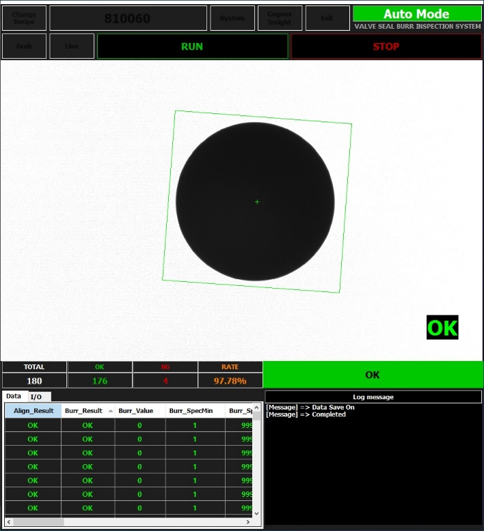Click the Grab image button
484x531 pixels.
point(24,46)
